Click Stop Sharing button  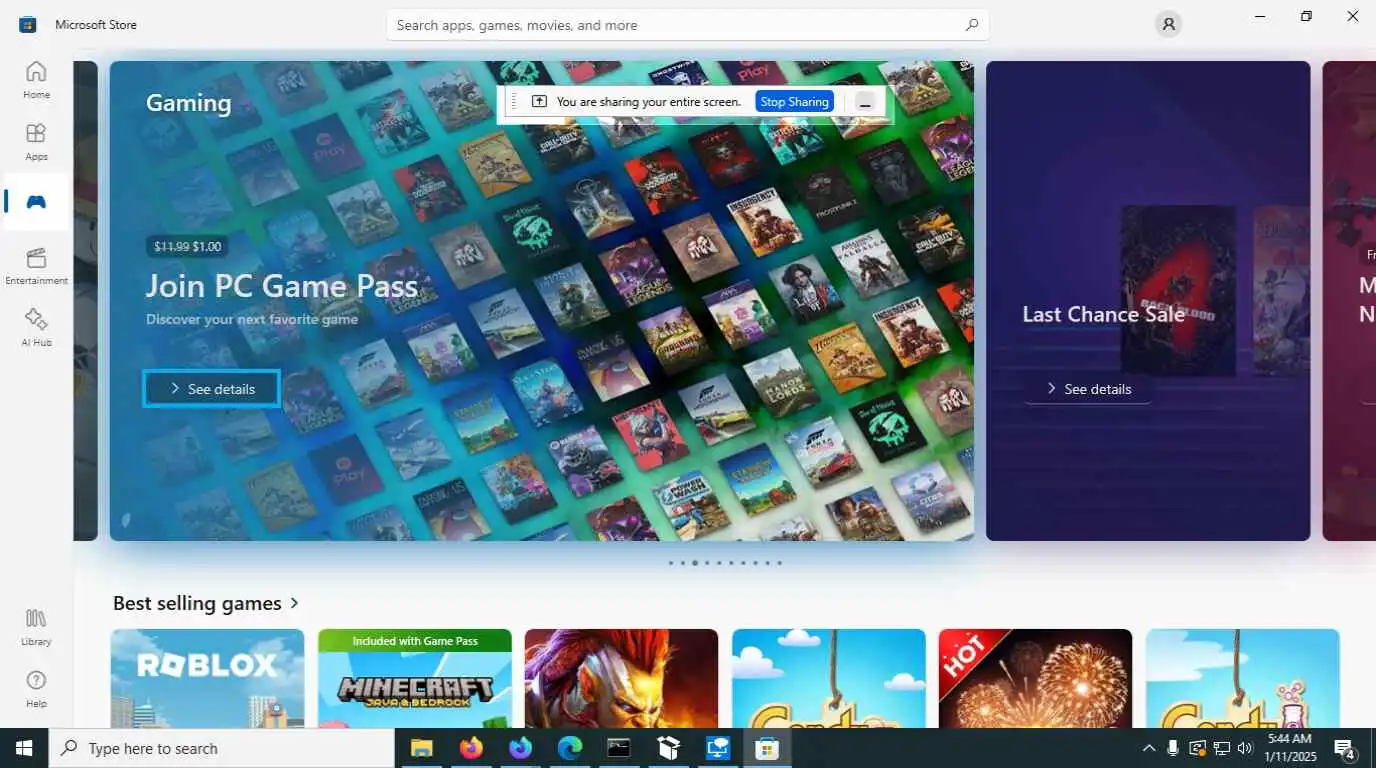[x=794, y=102]
